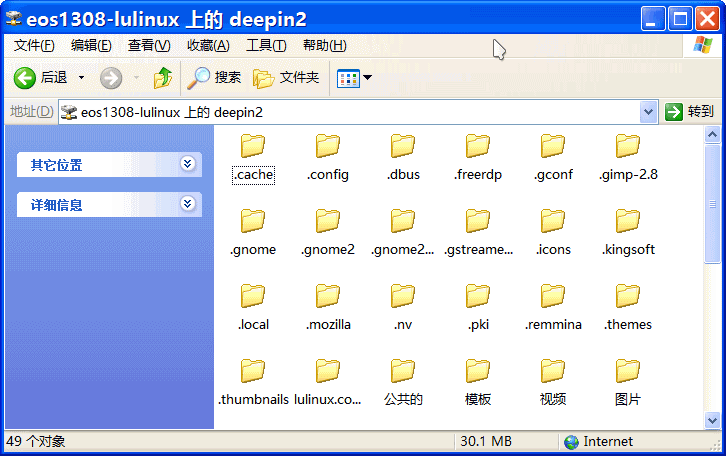
Task: Select the .gnome2 folder icon
Action: click(x=328, y=221)
